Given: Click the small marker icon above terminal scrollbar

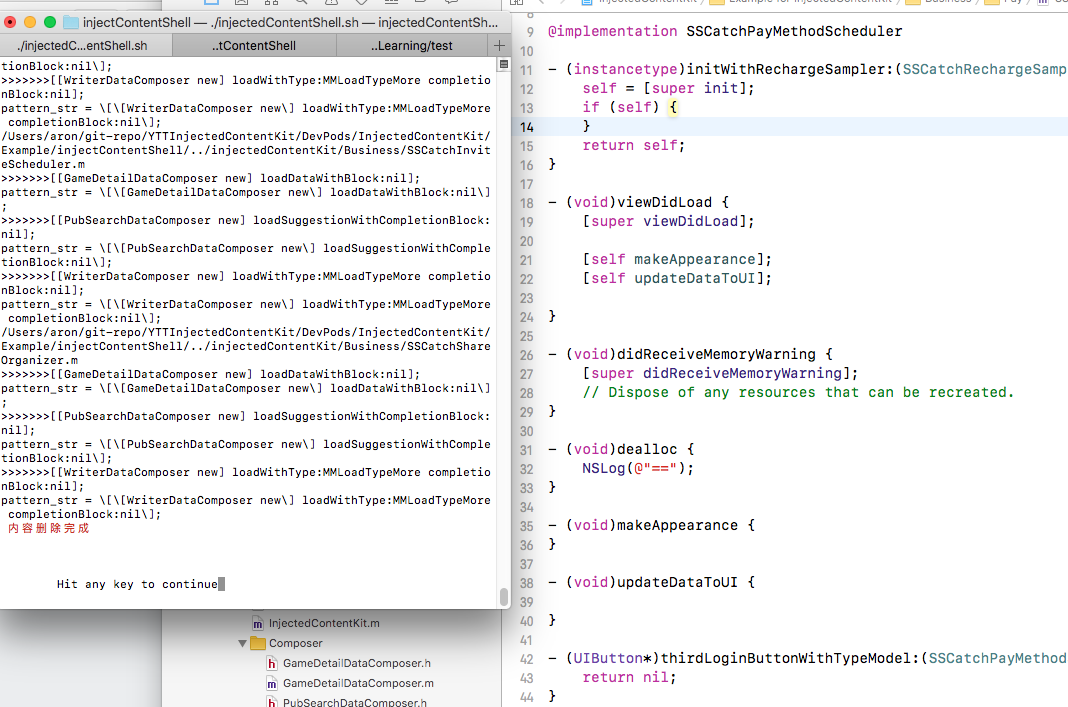Looking at the screenshot, I should [504, 64].
